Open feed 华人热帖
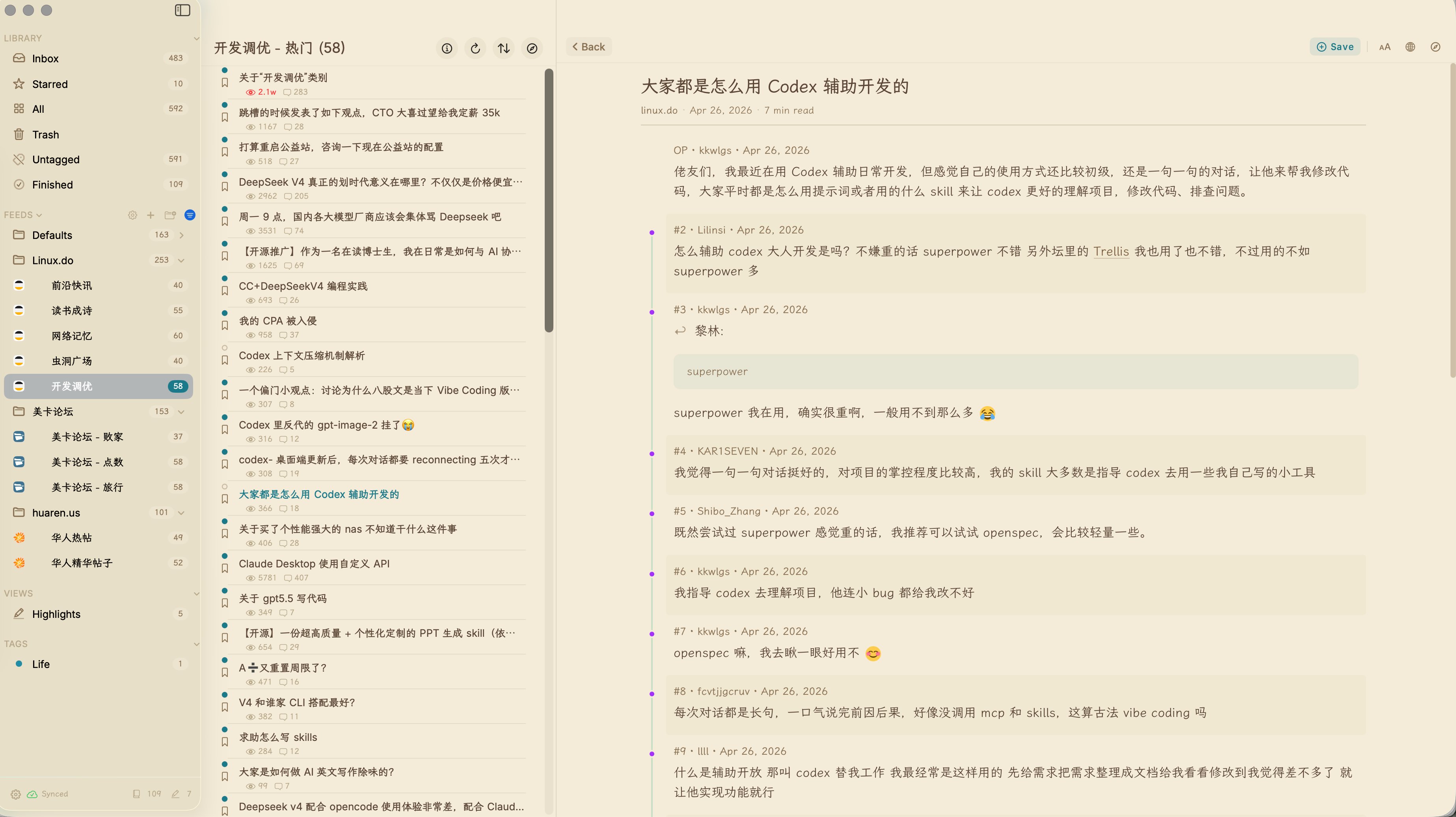The image size is (1456, 817). 99,538
